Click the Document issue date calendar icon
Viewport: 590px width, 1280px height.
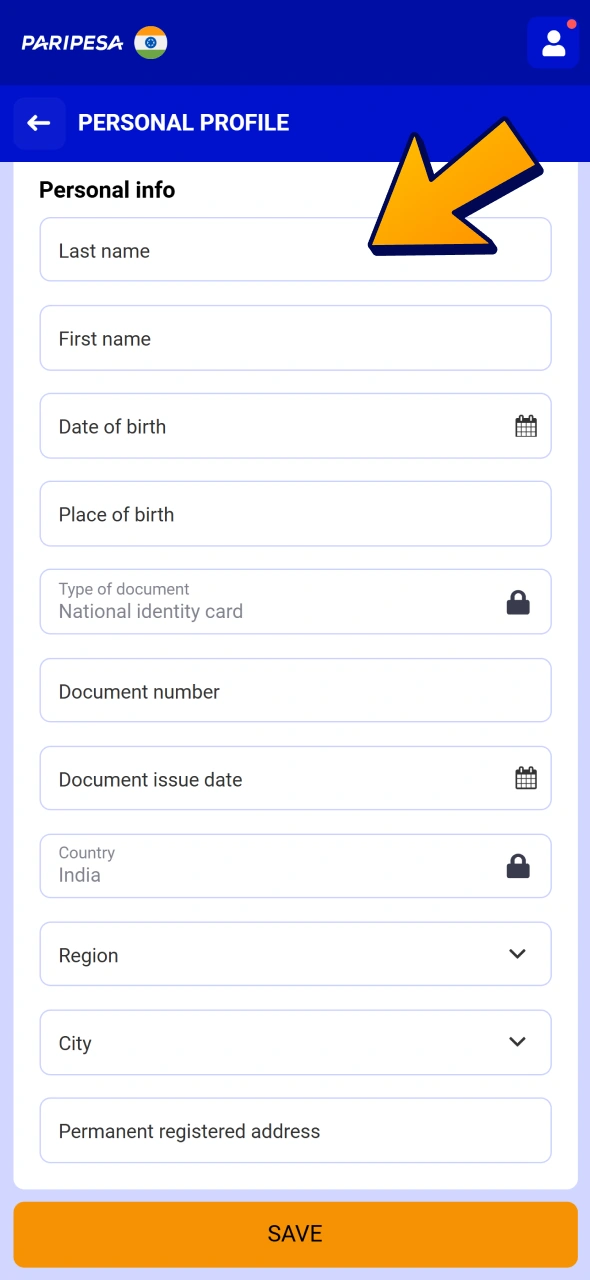[526, 778]
